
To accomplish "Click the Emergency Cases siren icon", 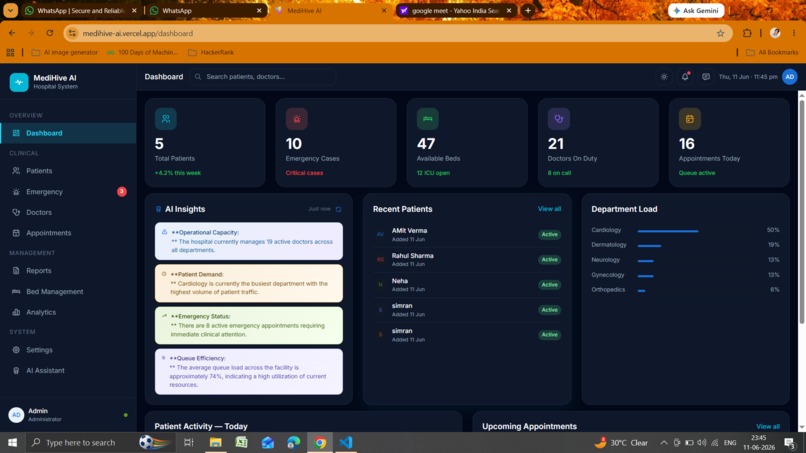I will pos(297,119).
